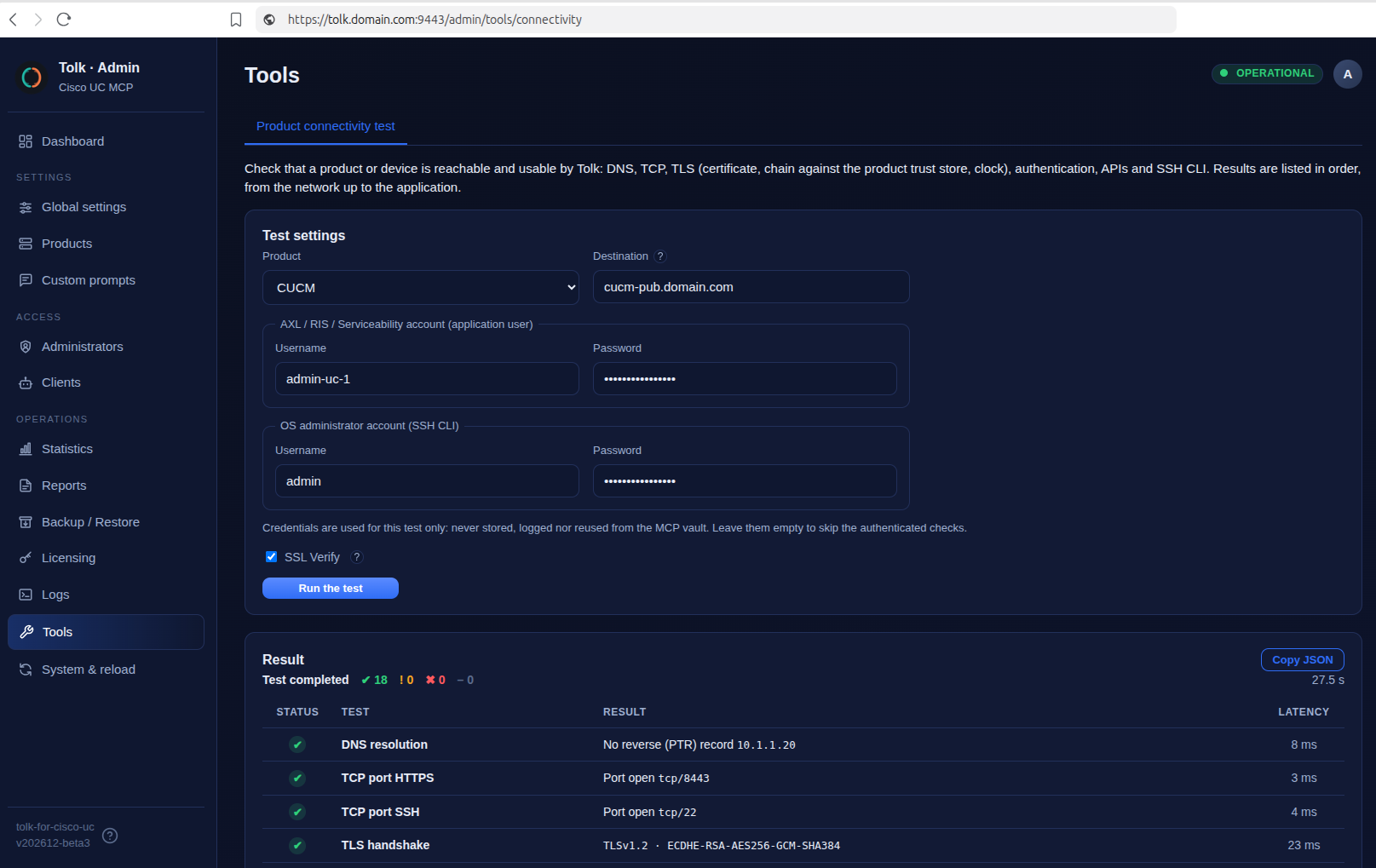1376x868 pixels.
Task: Open Licensing page
Action: click(x=106, y=558)
